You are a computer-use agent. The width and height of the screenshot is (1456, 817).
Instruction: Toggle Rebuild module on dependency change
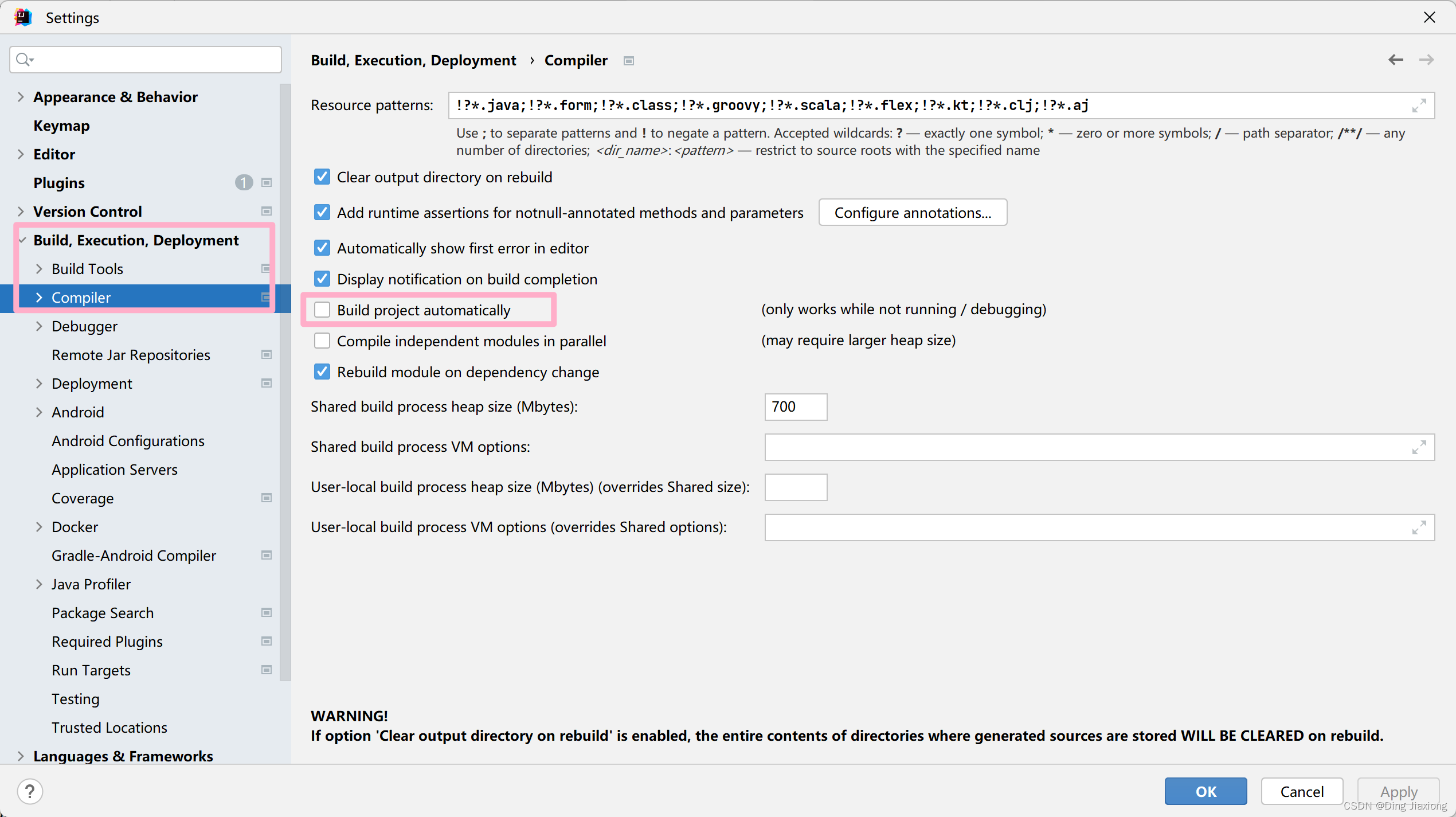click(322, 372)
